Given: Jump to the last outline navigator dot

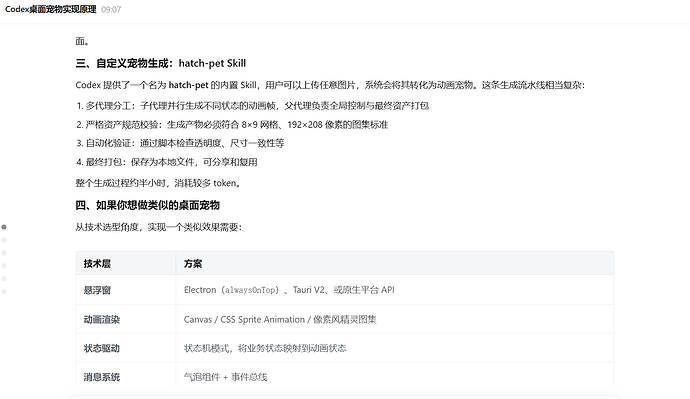Looking at the screenshot, I should tap(4, 292).
